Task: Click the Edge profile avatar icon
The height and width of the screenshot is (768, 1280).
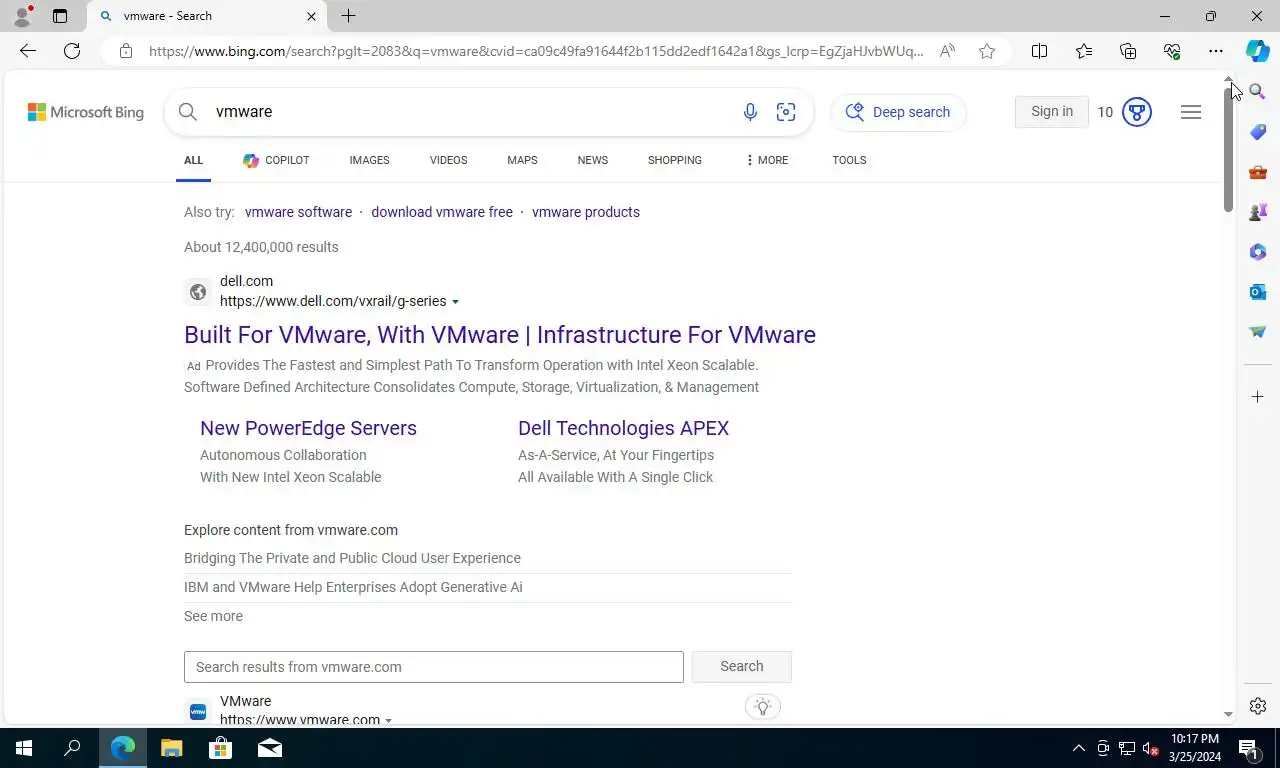Action: [22, 16]
